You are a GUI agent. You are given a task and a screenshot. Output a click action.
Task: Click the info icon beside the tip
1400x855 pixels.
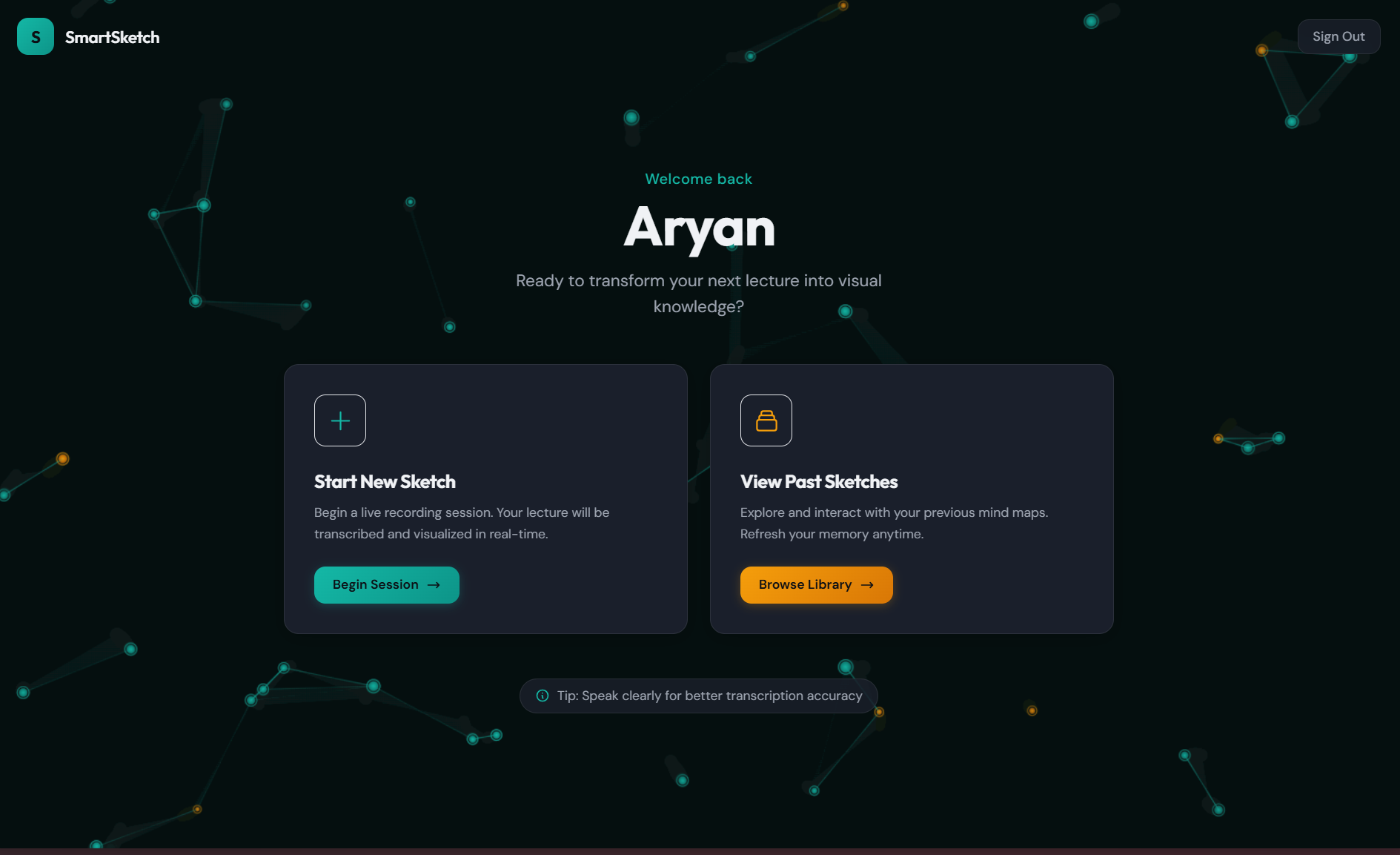point(543,696)
